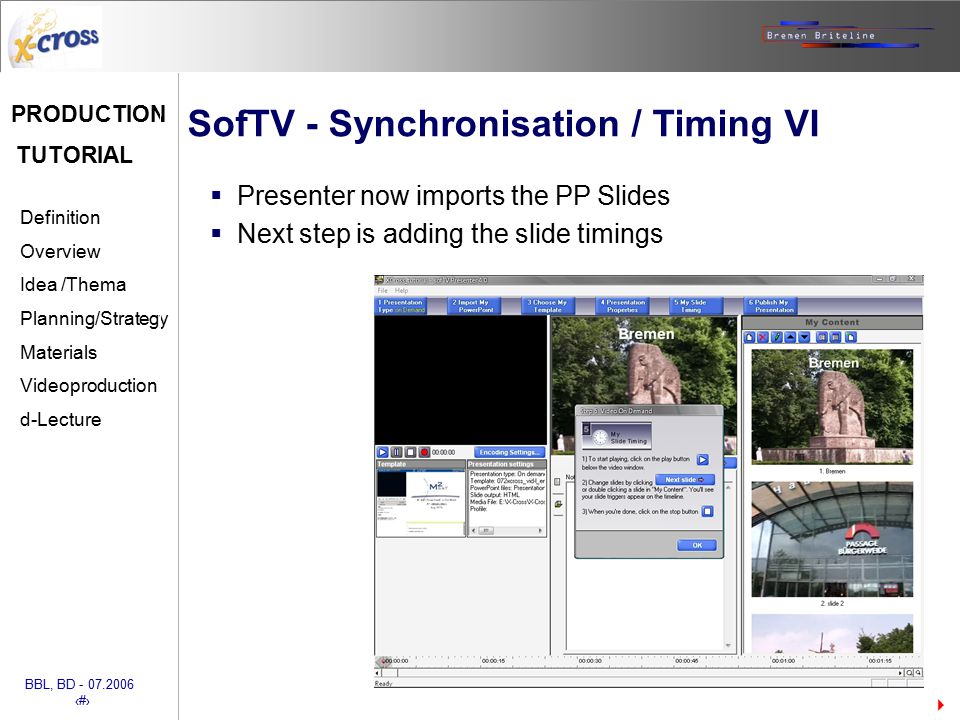960x720 pixels.
Task: Click the scroll left arrow in Presentation settings
Action: (x=473, y=531)
